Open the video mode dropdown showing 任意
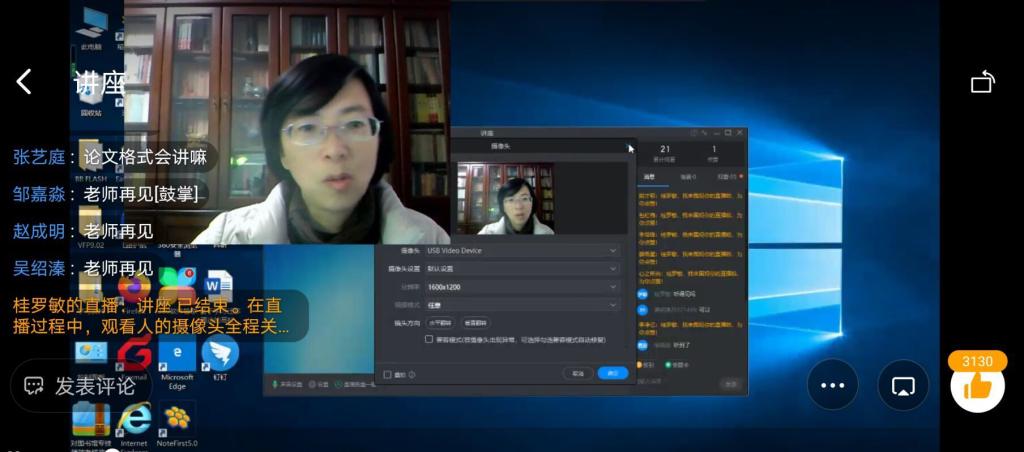 coord(522,305)
